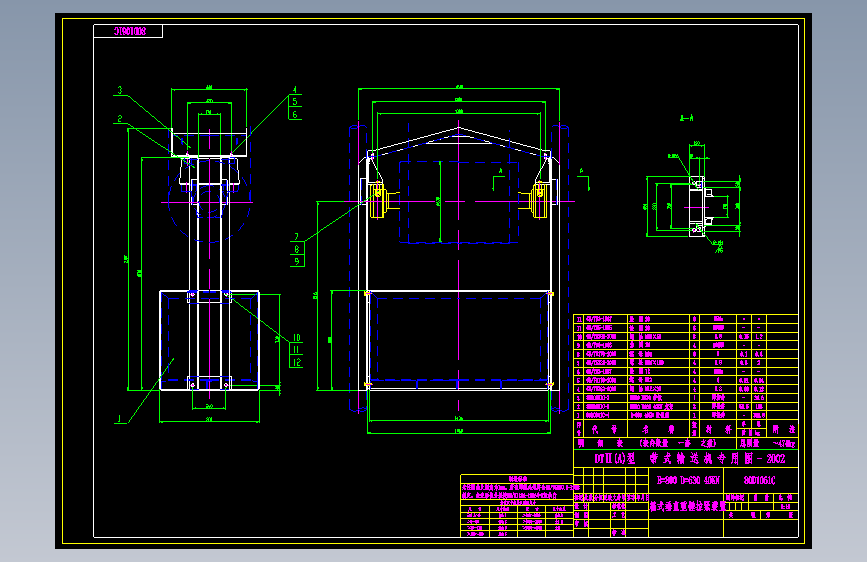Click part callout number 10
Screen dimensions: 867x562
click(x=296, y=337)
